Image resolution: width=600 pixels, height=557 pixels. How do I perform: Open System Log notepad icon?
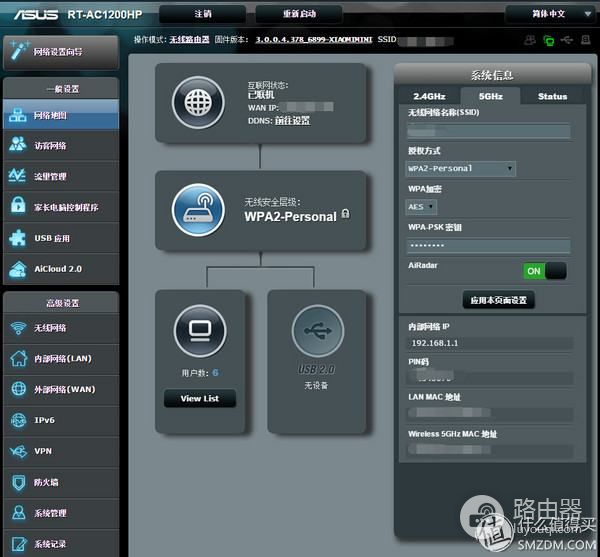coord(18,544)
